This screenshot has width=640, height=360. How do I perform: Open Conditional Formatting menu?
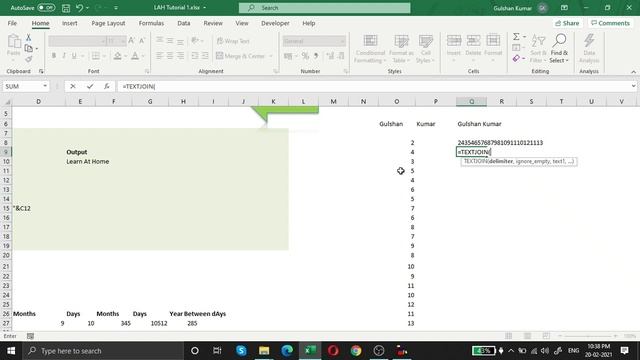pos(370,49)
